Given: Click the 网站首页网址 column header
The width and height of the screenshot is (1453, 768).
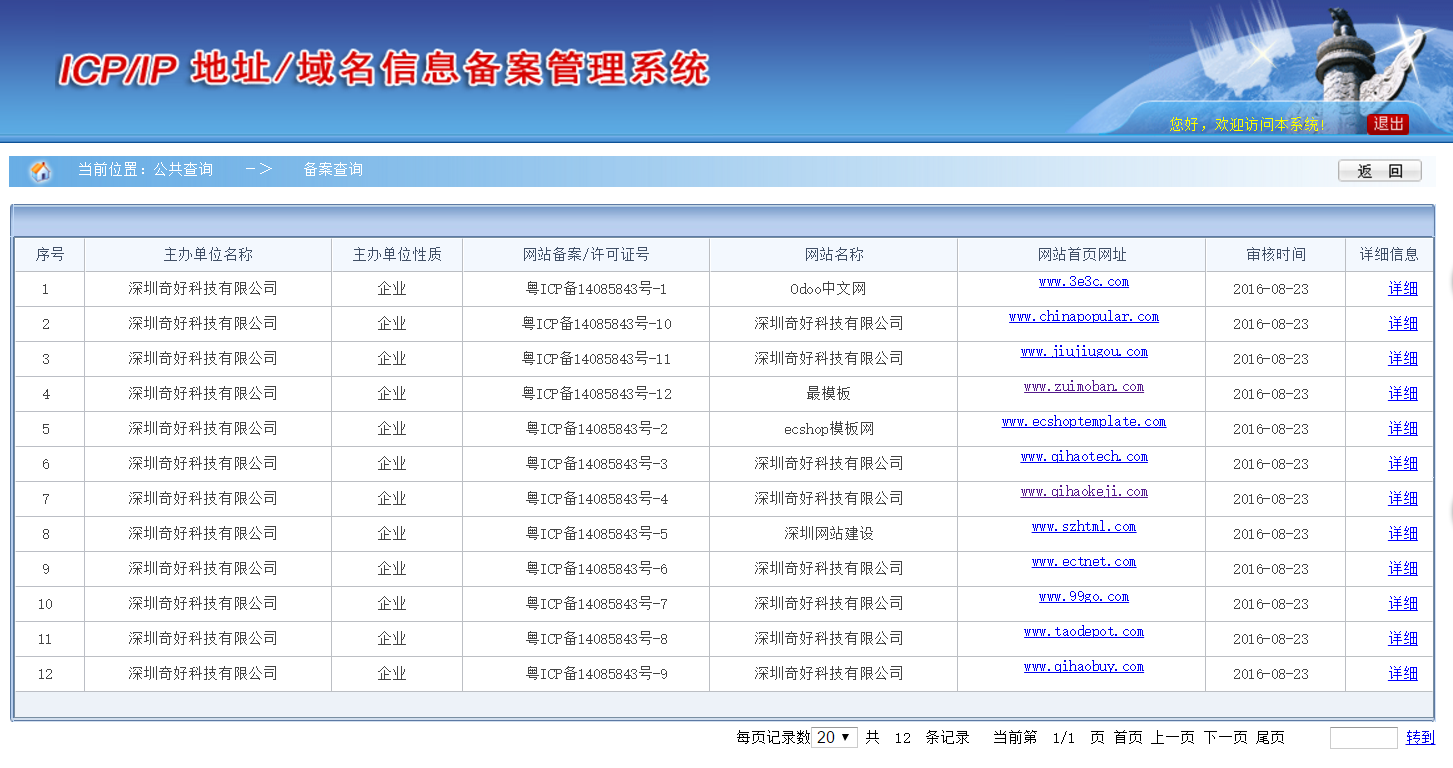Looking at the screenshot, I should point(1082,255).
